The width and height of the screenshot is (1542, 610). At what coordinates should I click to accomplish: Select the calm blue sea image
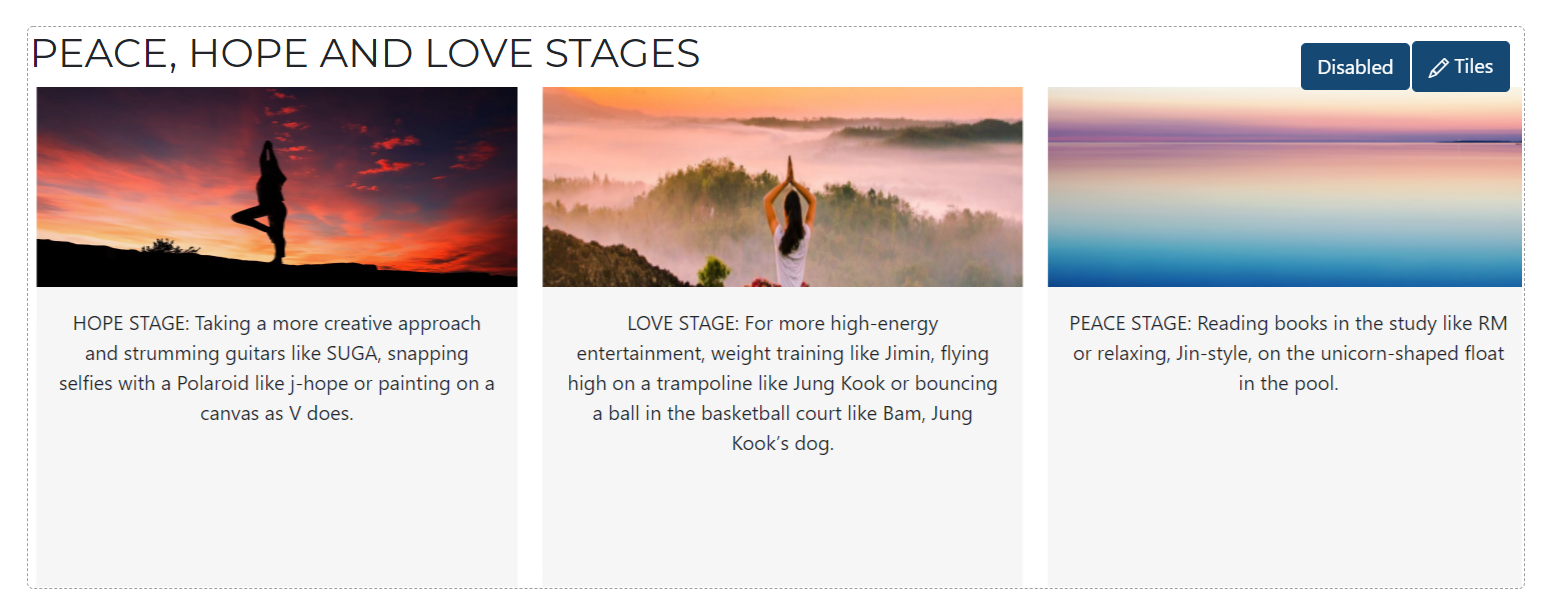[1284, 187]
